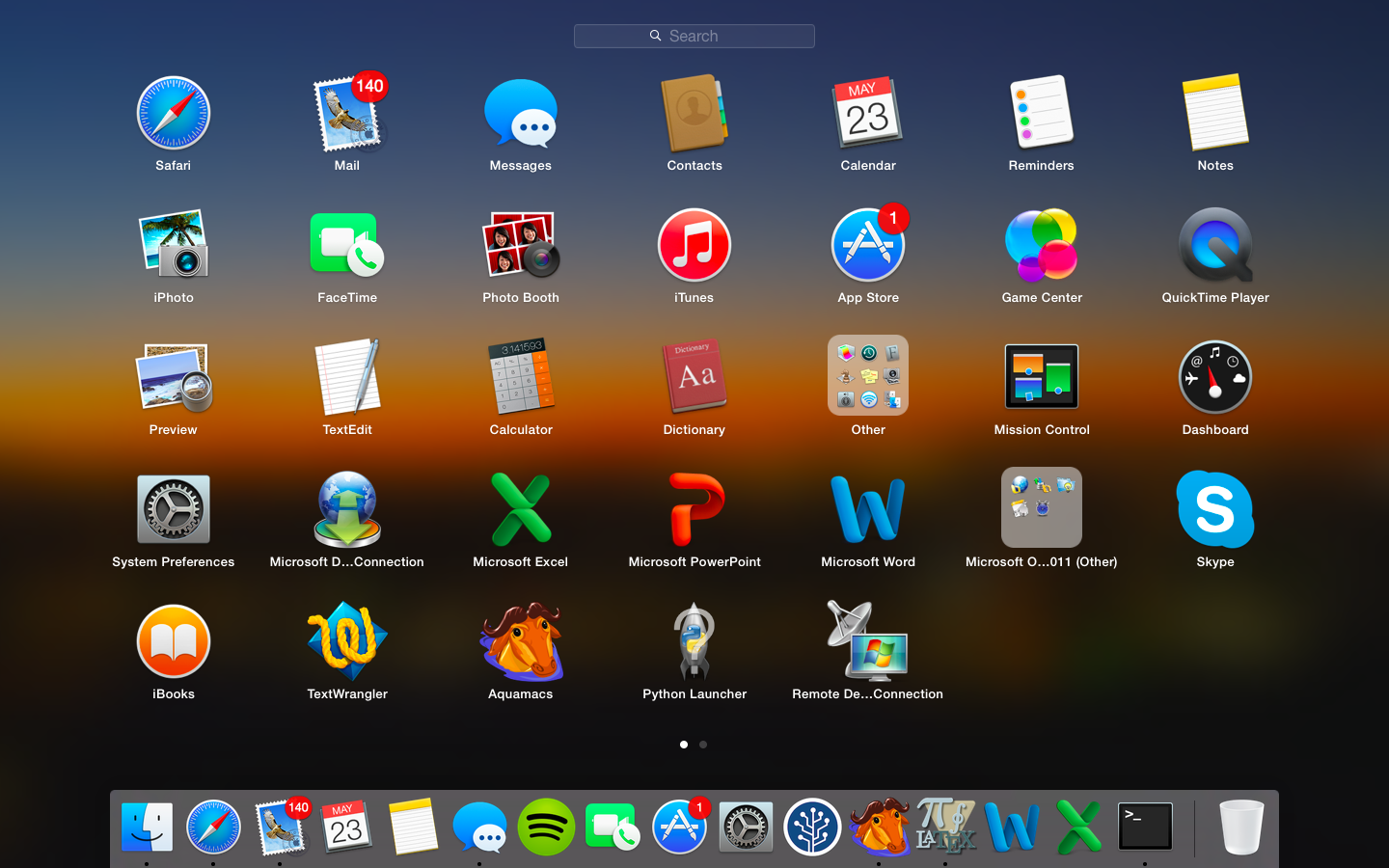The width and height of the screenshot is (1389, 868).
Task: Open Terminal from the Dock
Action: pos(1145,827)
